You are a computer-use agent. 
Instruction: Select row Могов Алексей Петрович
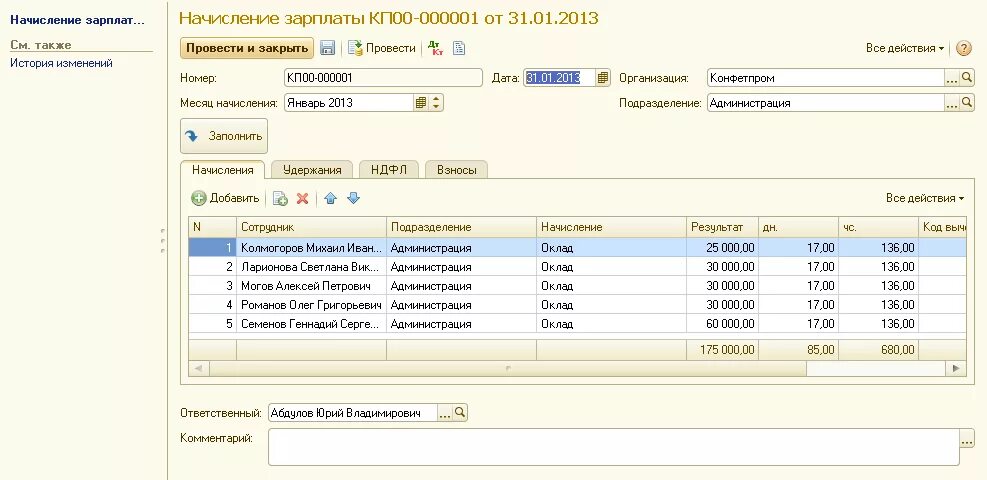[x=577, y=286]
